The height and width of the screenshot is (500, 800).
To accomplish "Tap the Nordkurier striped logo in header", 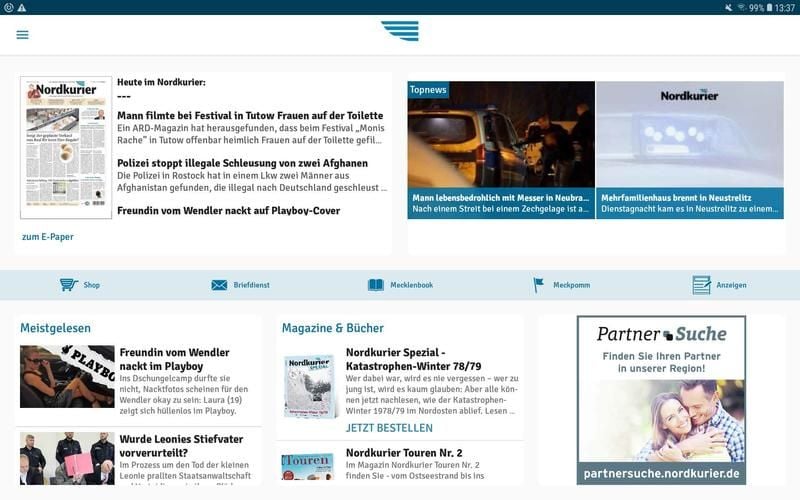I will [x=400, y=31].
